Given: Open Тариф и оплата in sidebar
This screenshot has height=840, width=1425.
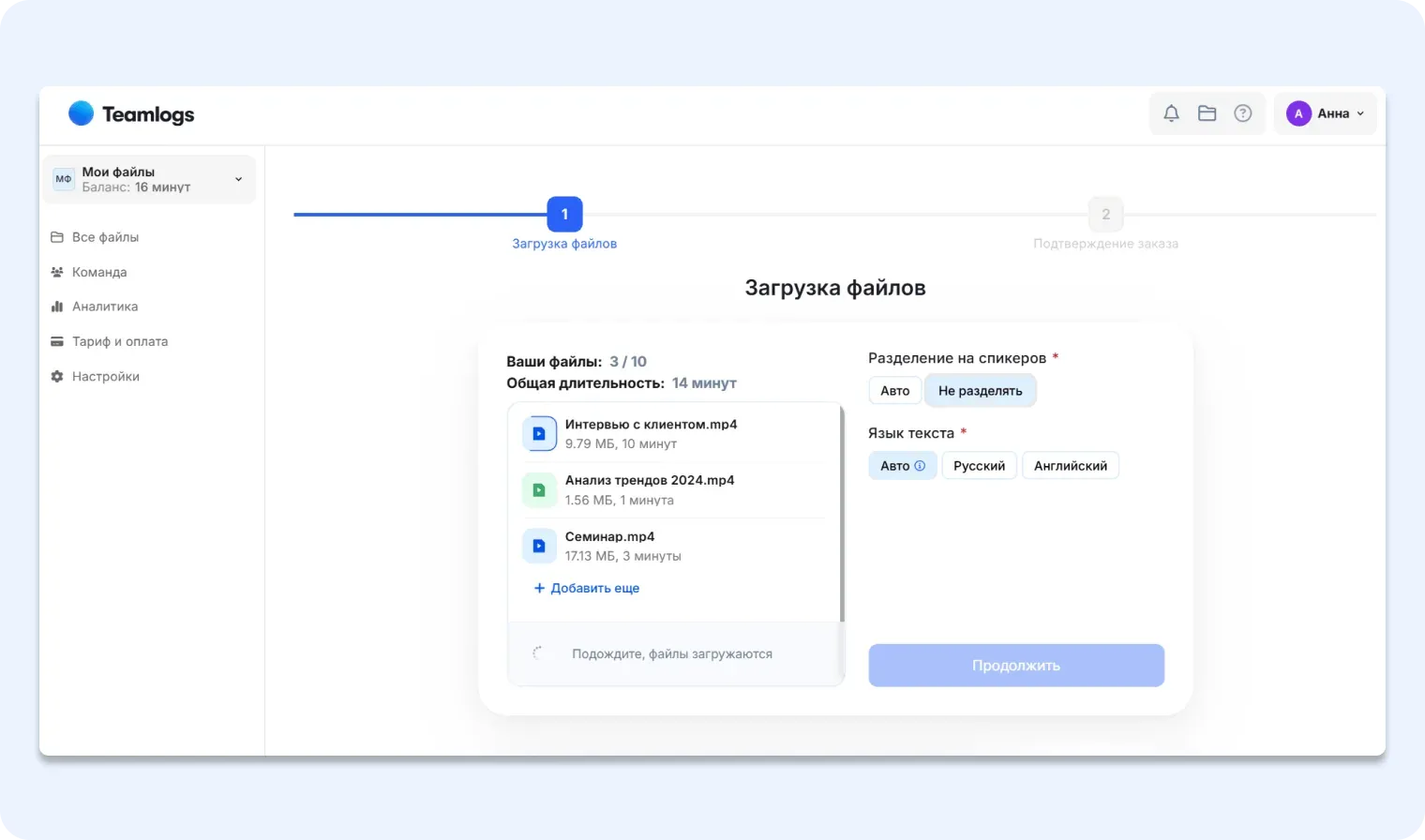Looking at the screenshot, I should pyautogui.click(x=120, y=341).
